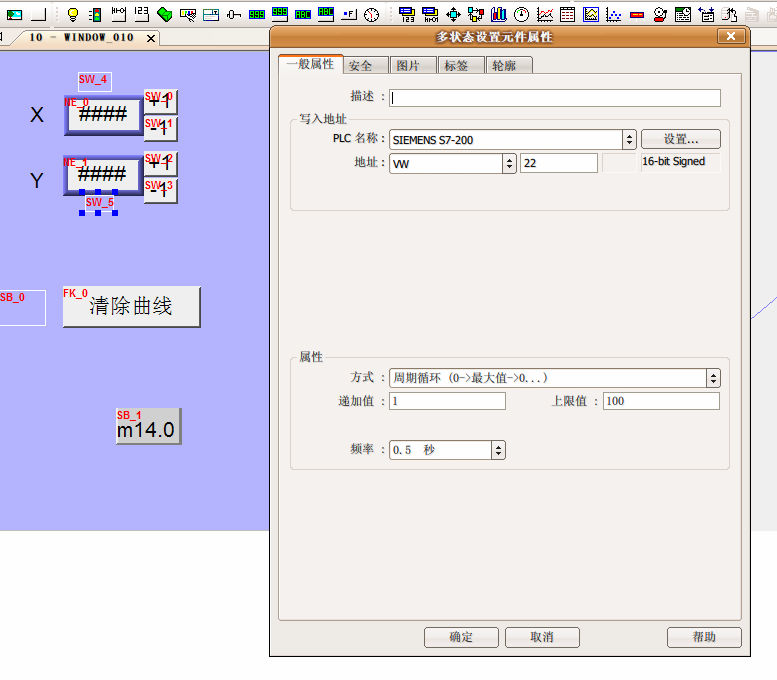Open the 方式 mode dropdown
The image size is (777, 680).
(713, 378)
